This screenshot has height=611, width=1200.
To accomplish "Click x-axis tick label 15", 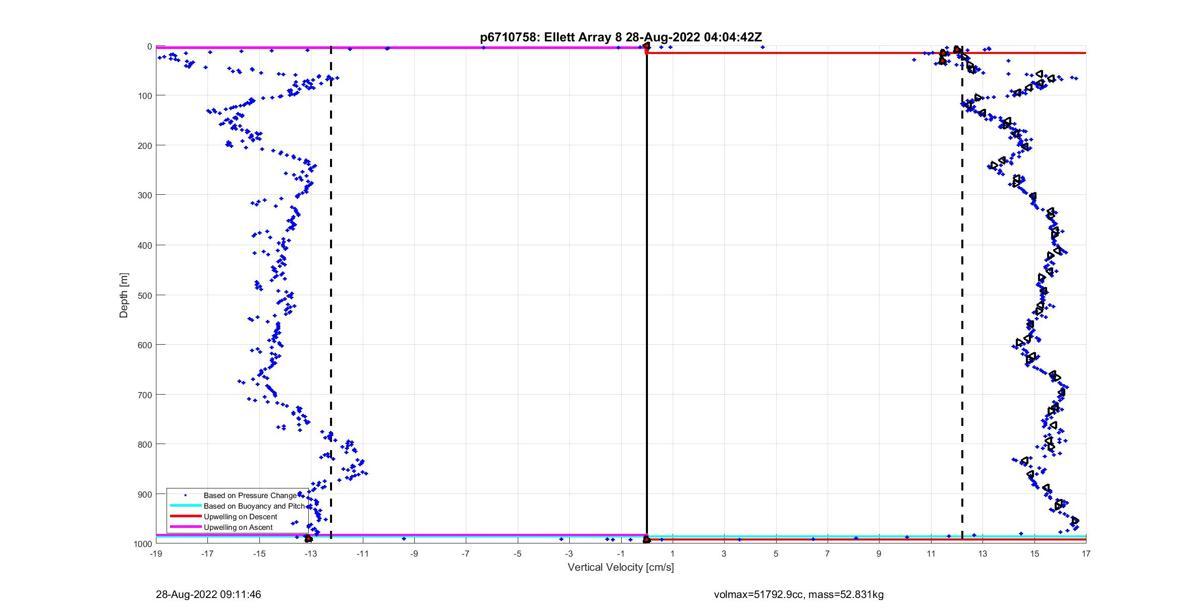I will click(1034, 553).
